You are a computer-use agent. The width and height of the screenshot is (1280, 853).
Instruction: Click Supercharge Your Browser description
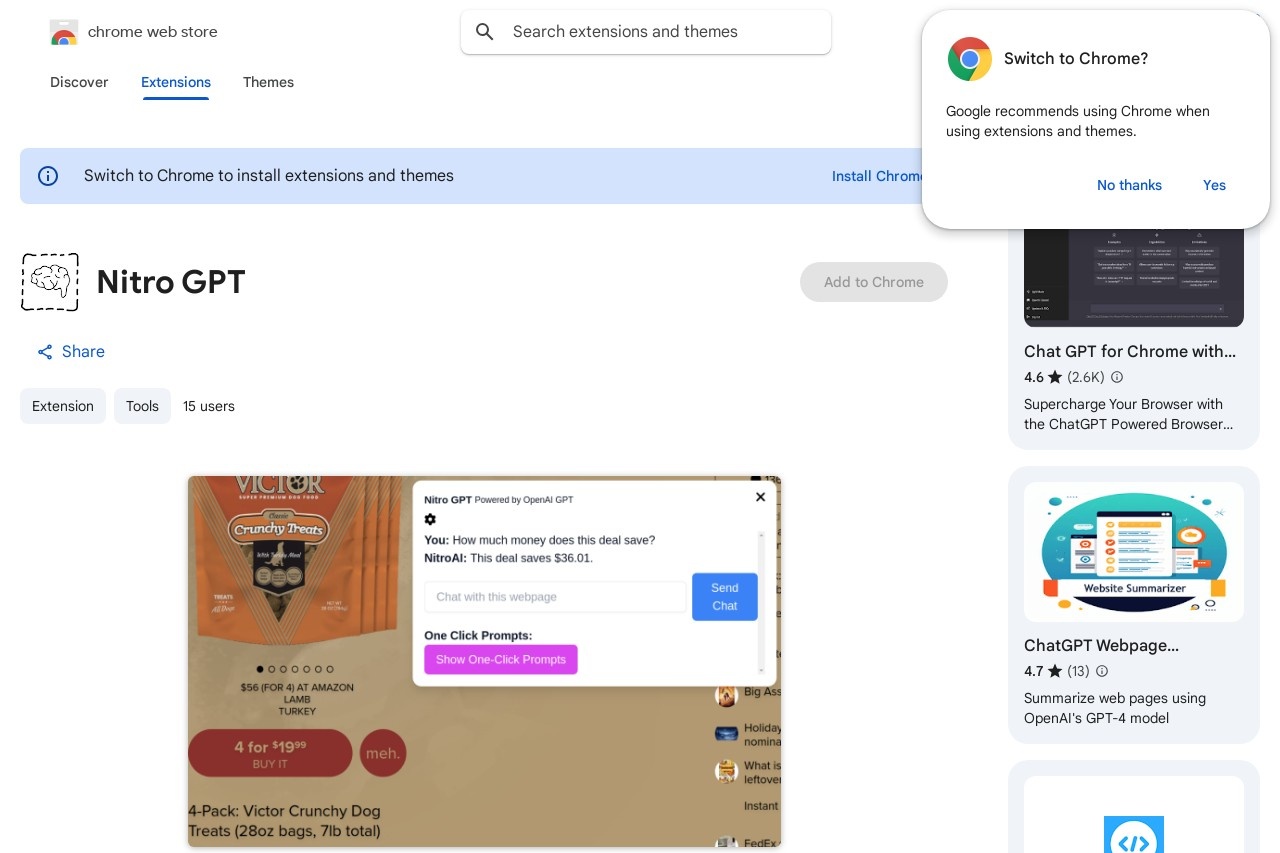coord(1128,414)
